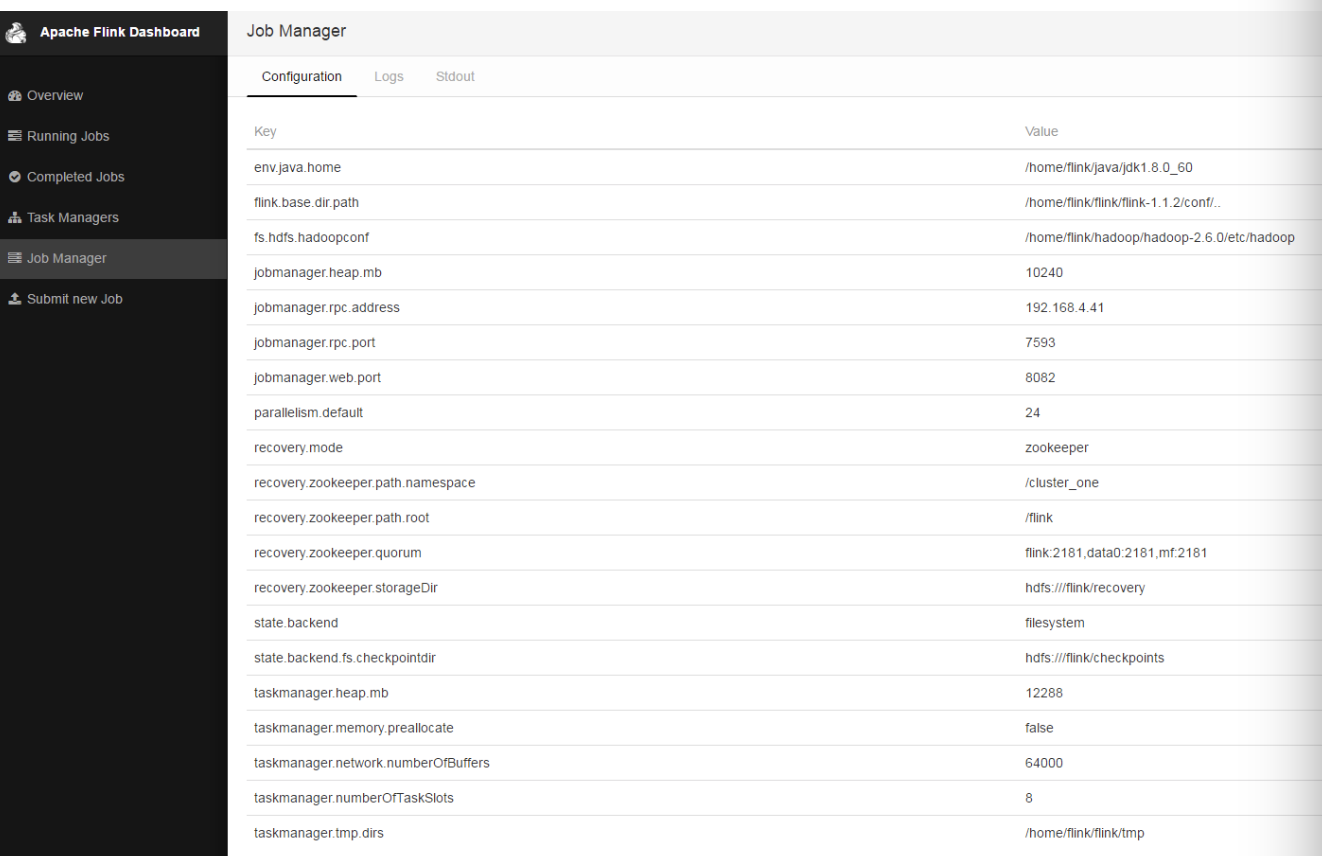The height and width of the screenshot is (856, 1322).
Task: Navigate to Task Managers
Action: [73, 218]
